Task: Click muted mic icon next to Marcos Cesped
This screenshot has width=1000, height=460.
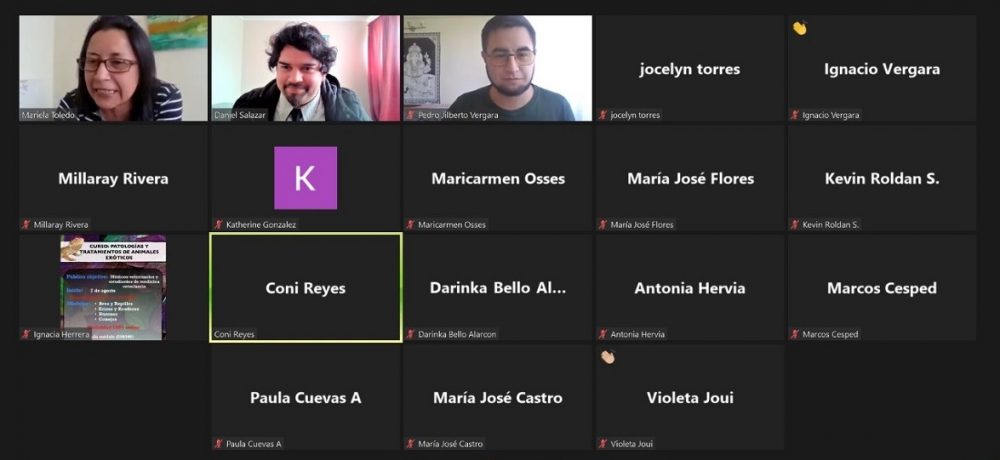Action: (795, 334)
